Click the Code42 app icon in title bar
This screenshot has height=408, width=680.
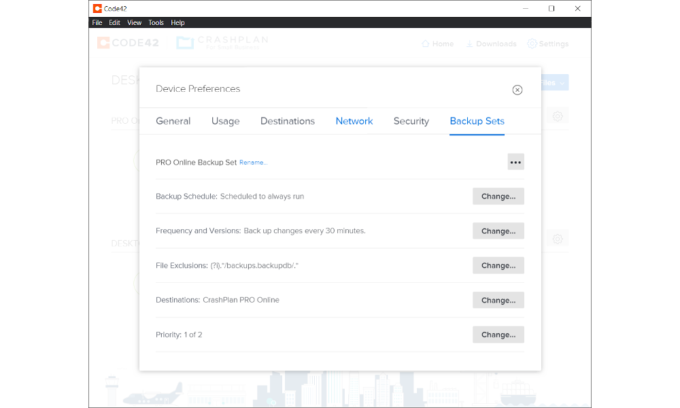pyautogui.click(x=97, y=8)
